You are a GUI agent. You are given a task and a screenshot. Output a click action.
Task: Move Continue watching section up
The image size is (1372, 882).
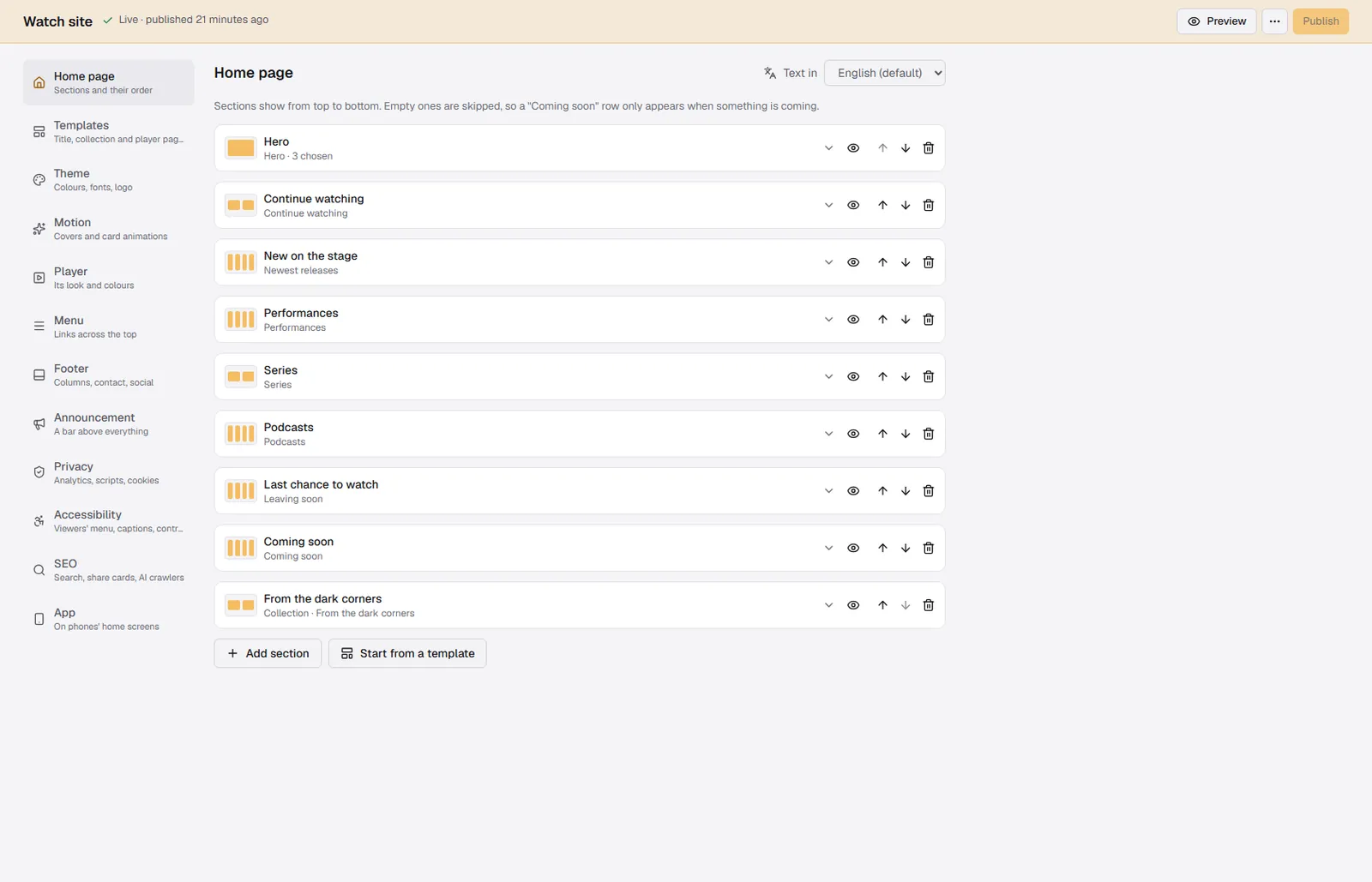pos(882,206)
